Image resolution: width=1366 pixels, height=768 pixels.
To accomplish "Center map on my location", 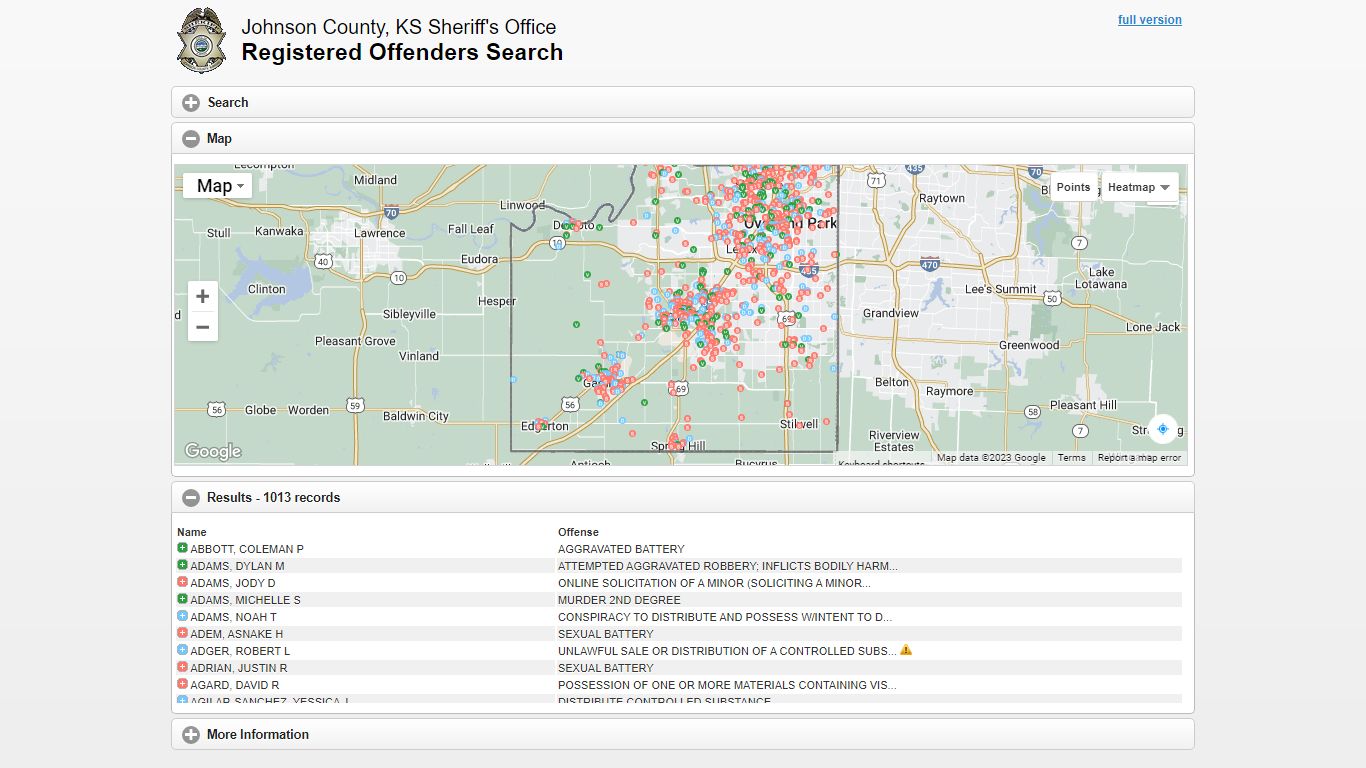I will (1162, 429).
